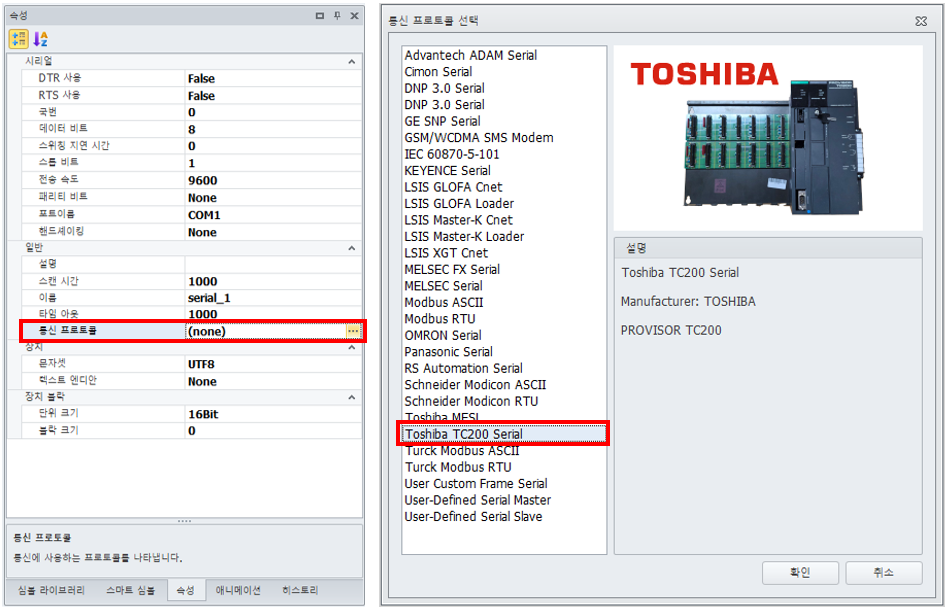Viewport: 947px width, 609px height.
Task: Collapse the 시리얼 section
Action: tap(351, 62)
